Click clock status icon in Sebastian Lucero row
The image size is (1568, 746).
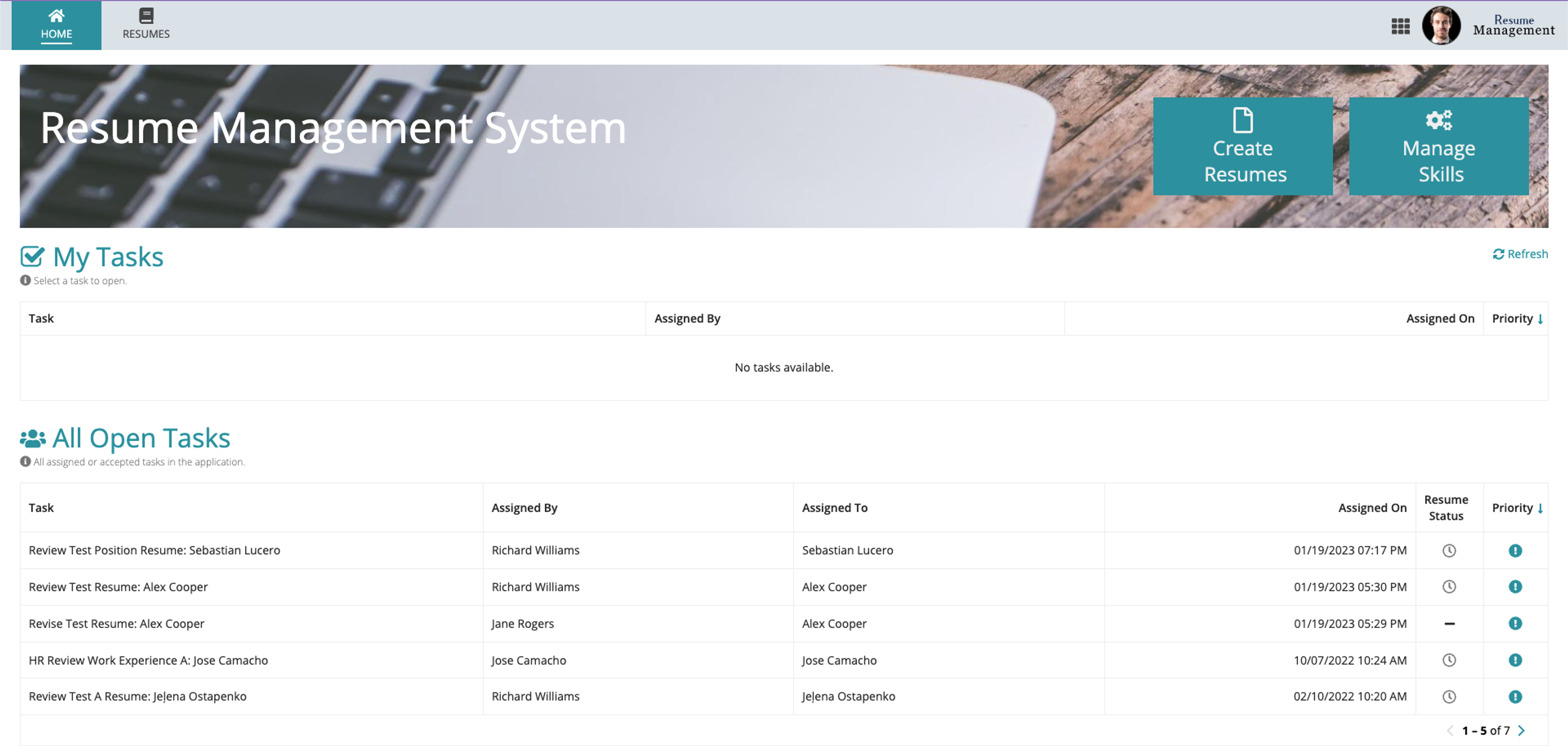tap(1449, 550)
